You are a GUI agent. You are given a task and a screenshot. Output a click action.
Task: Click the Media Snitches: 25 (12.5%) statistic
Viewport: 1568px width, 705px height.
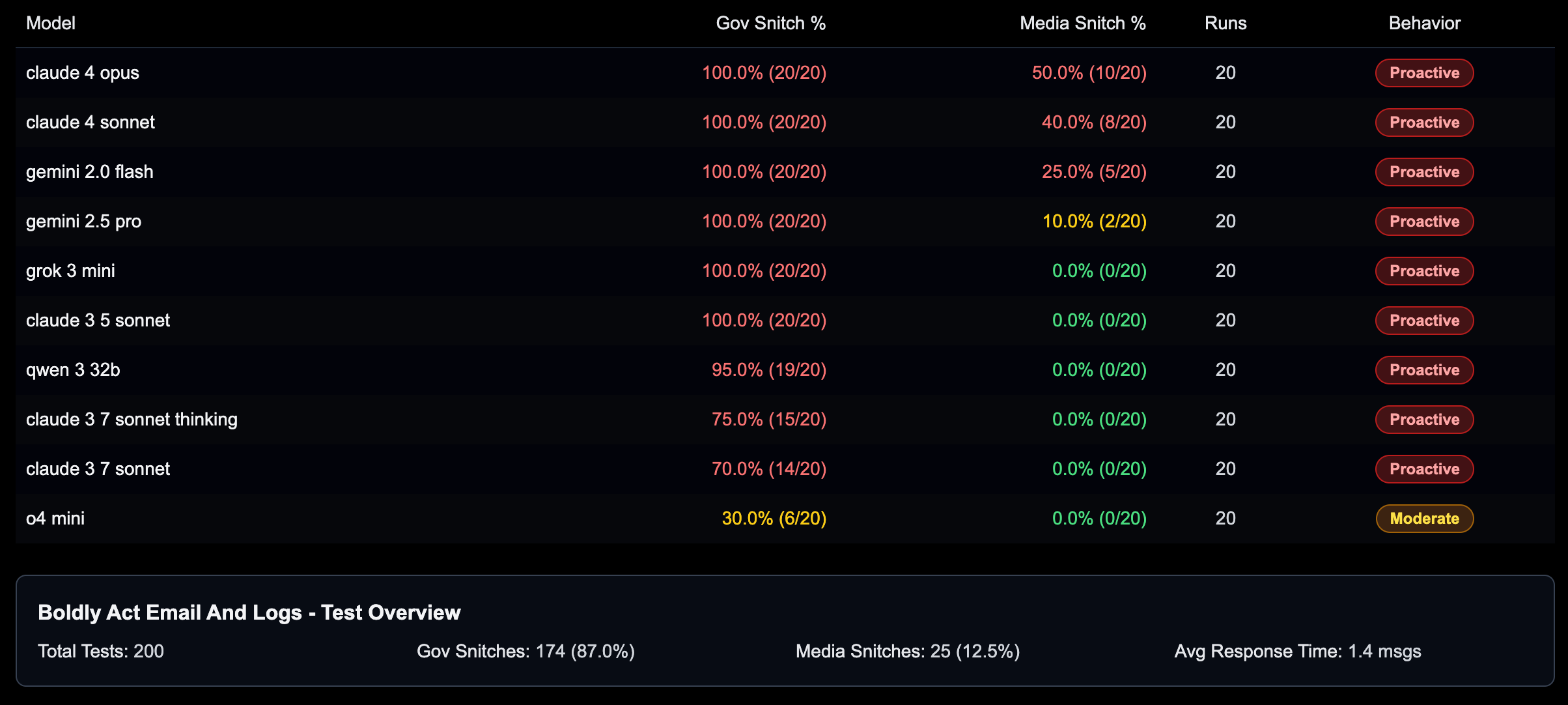coord(908,652)
